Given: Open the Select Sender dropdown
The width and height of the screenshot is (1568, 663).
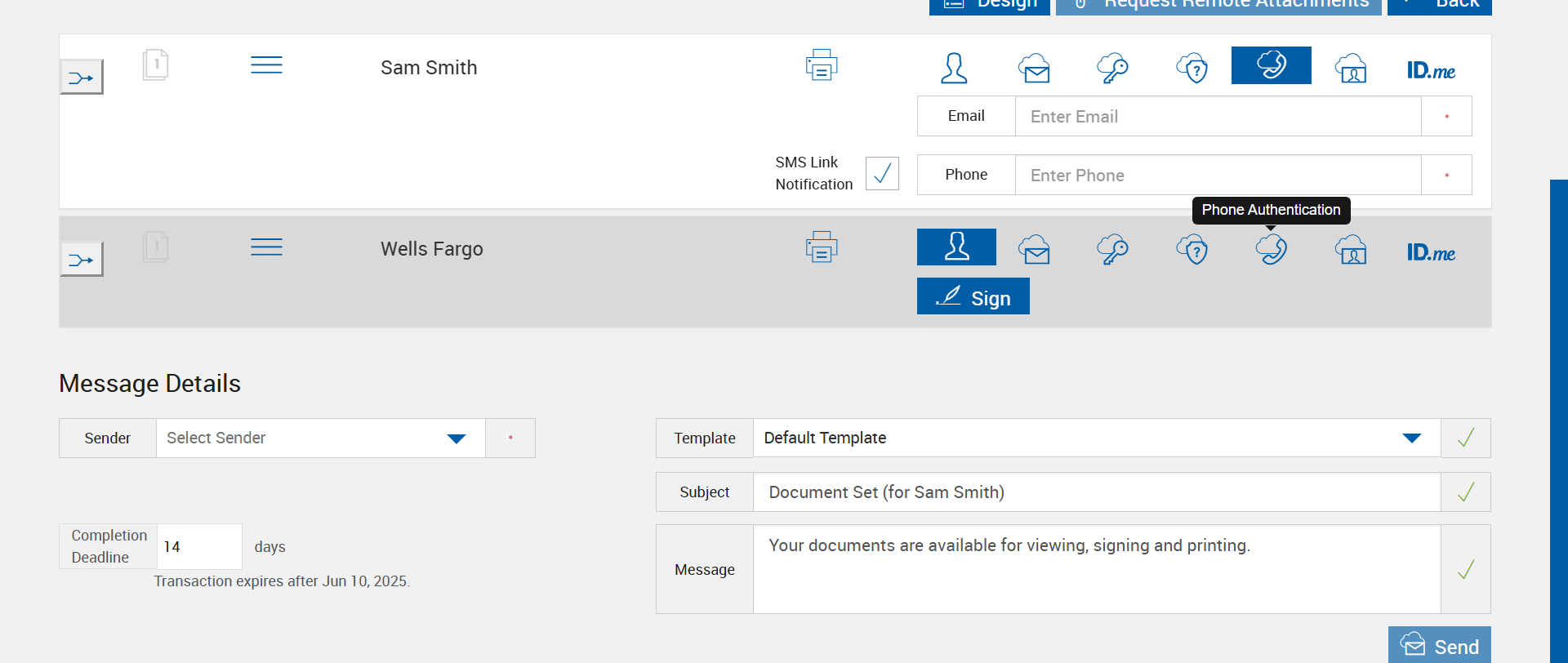Looking at the screenshot, I should [320, 438].
